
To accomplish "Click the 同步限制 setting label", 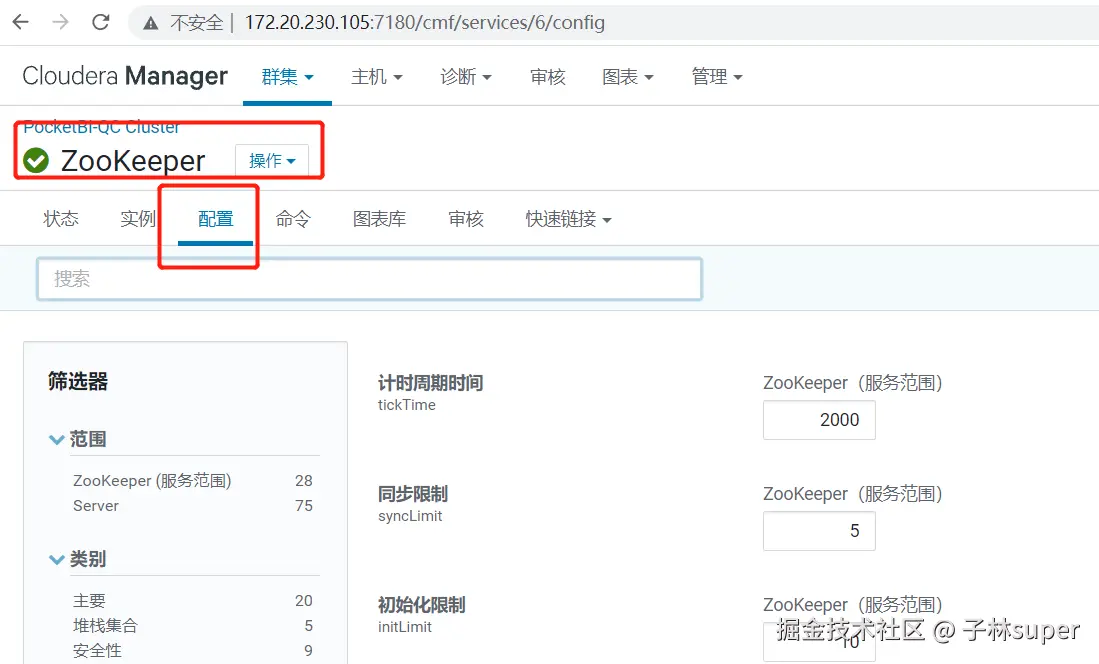I will coord(413,494).
